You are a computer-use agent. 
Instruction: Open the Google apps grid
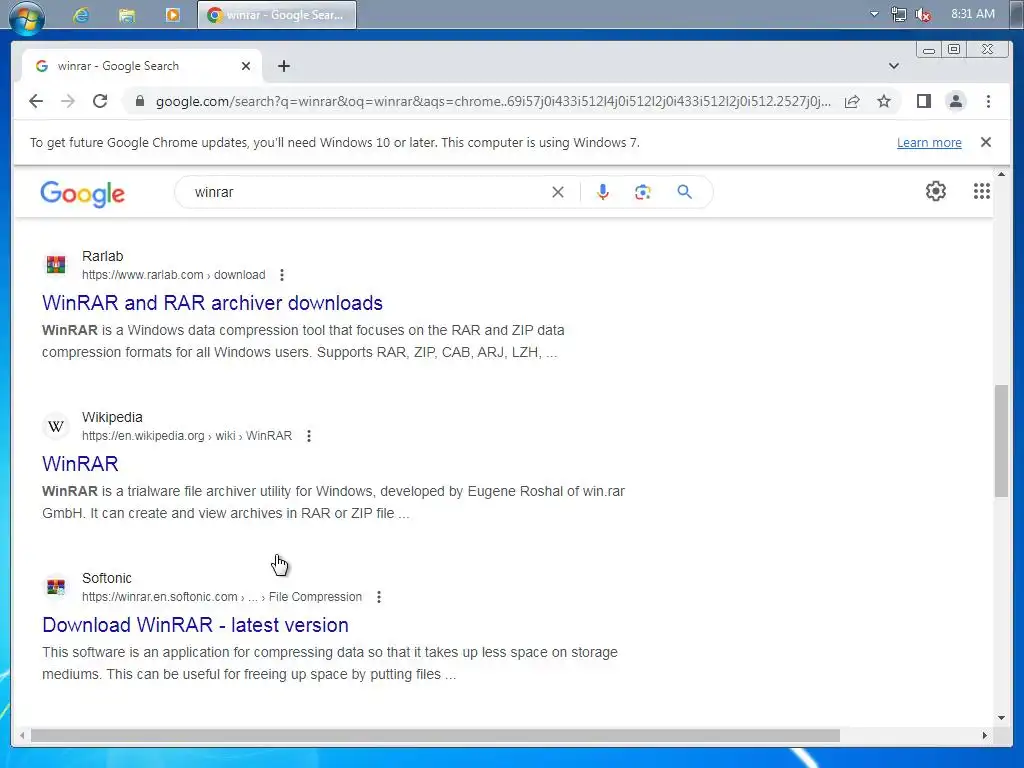click(982, 191)
